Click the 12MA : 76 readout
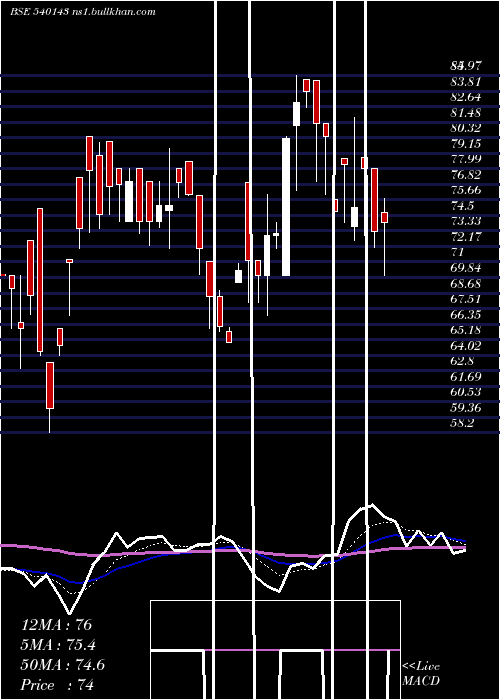 coord(56,625)
